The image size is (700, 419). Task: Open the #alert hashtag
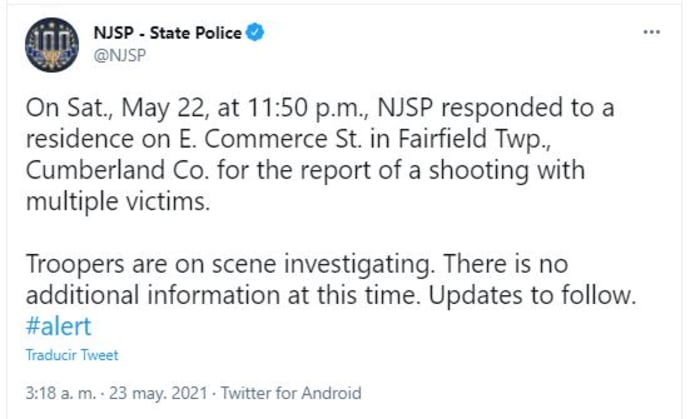point(60,326)
